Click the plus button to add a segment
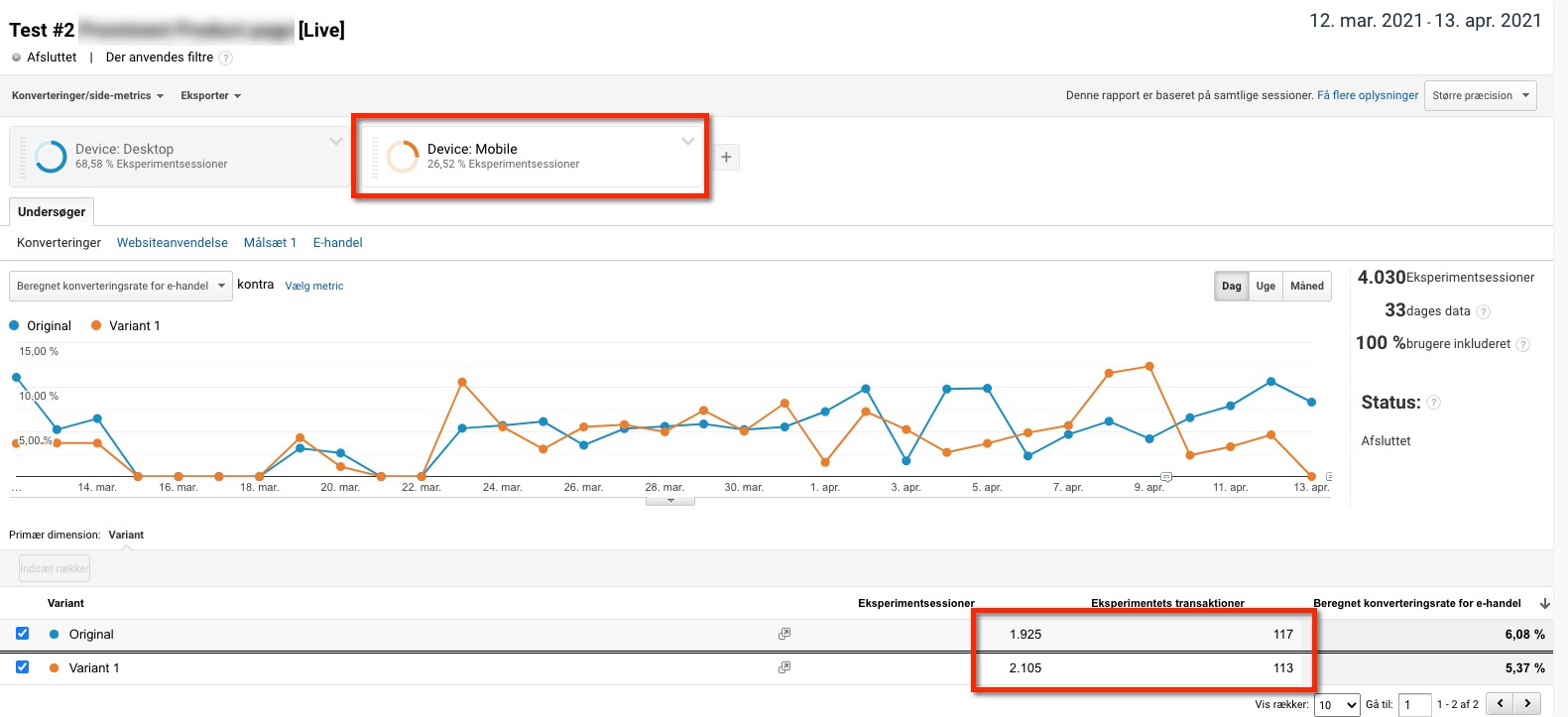Image resolution: width=1568 pixels, height=717 pixels. [726, 157]
